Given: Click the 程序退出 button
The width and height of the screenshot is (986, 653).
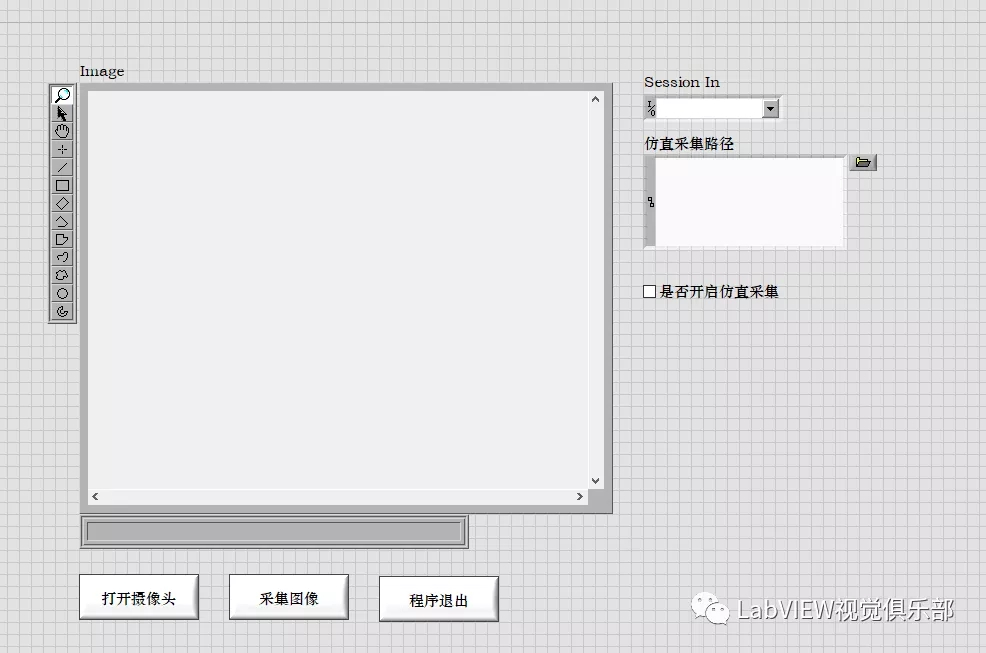Looking at the screenshot, I should (439, 599).
